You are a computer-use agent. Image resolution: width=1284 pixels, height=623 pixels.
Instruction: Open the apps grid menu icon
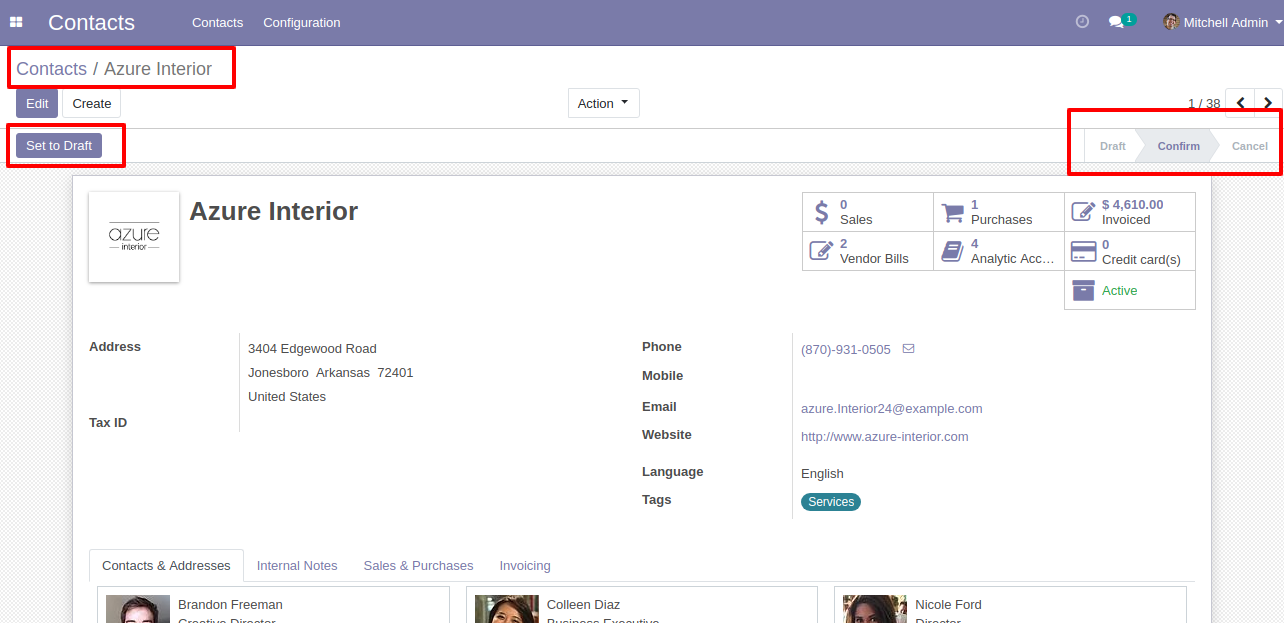pyautogui.click(x=16, y=22)
